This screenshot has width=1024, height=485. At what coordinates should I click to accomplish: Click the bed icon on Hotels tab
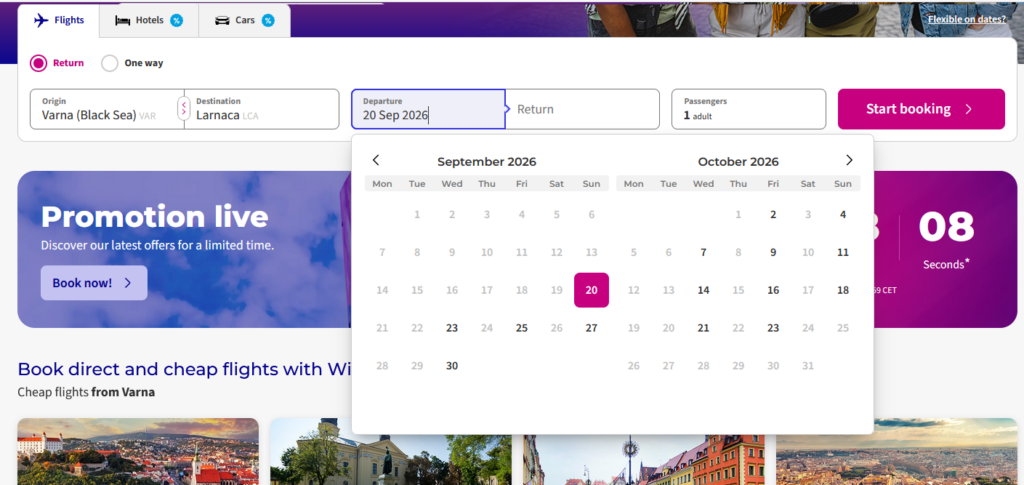123,20
